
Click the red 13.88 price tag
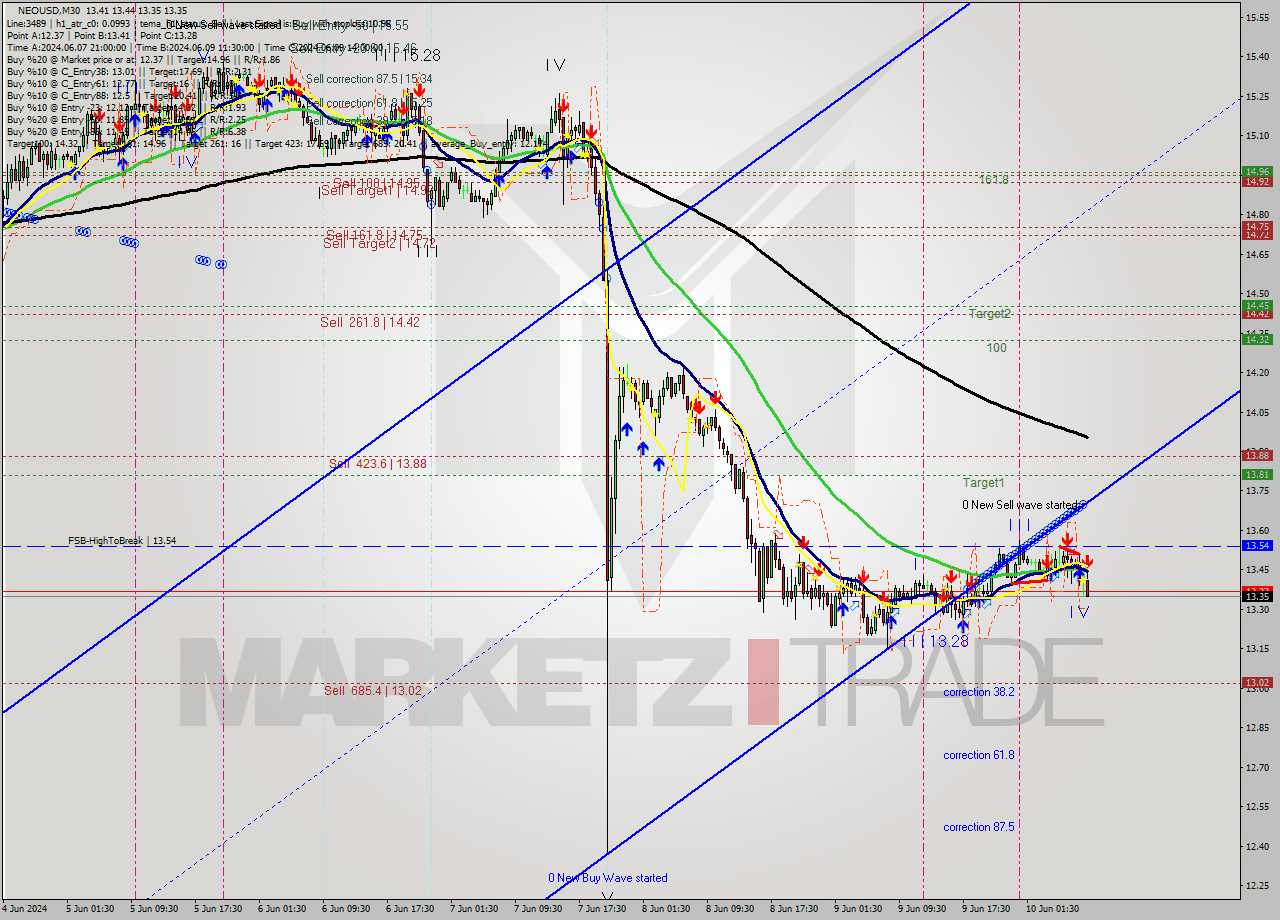click(1257, 455)
